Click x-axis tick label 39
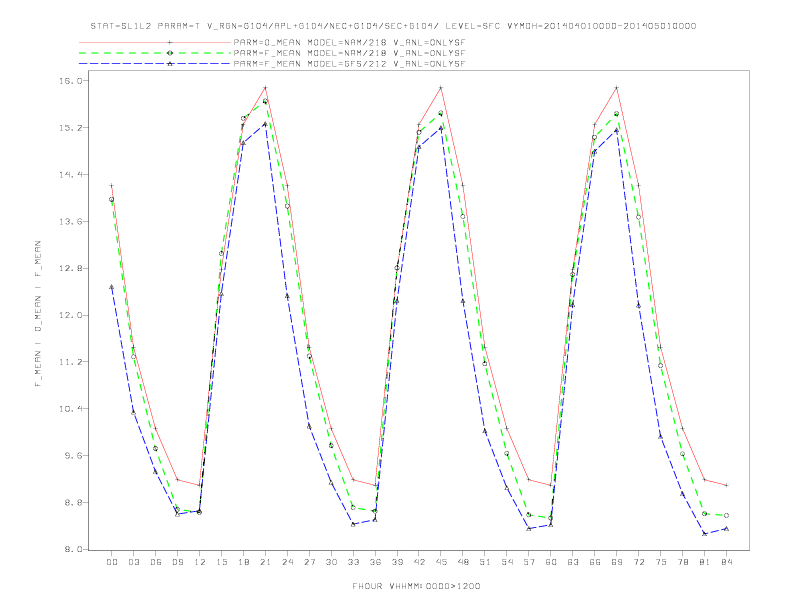The height and width of the screenshot is (612, 792). pyautogui.click(x=397, y=562)
